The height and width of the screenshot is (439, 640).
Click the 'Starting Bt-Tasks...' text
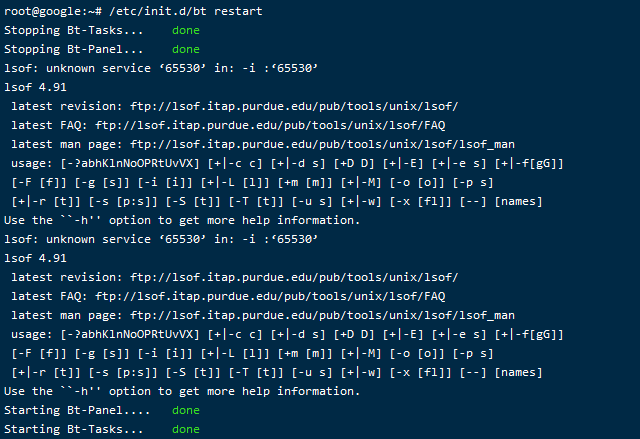(73, 429)
